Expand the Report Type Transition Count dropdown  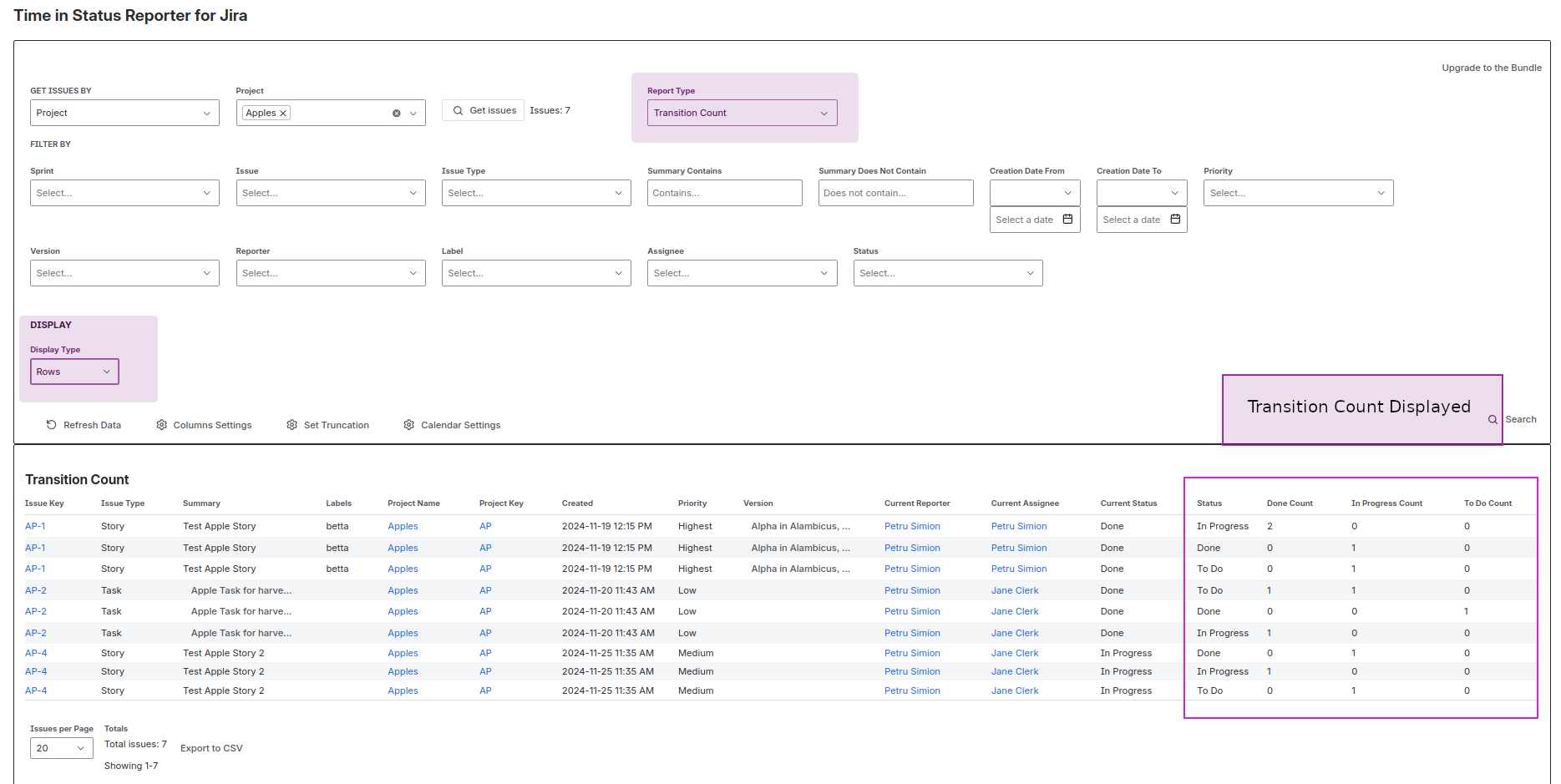tap(742, 113)
